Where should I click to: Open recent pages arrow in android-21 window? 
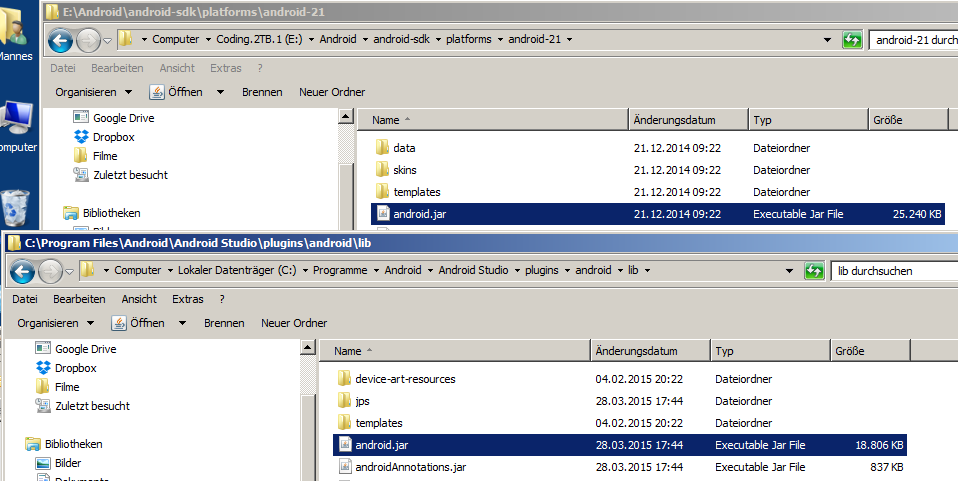pos(108,41)
